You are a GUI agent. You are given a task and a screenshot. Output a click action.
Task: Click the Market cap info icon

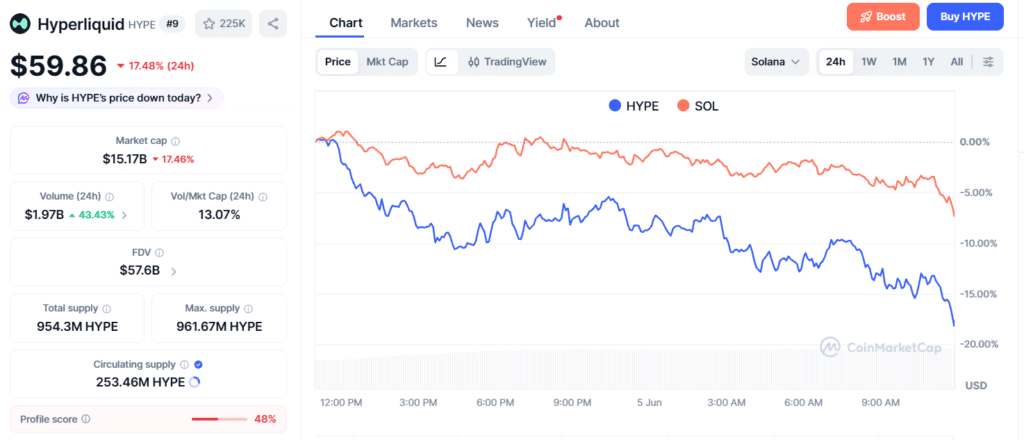coord(176,141)
